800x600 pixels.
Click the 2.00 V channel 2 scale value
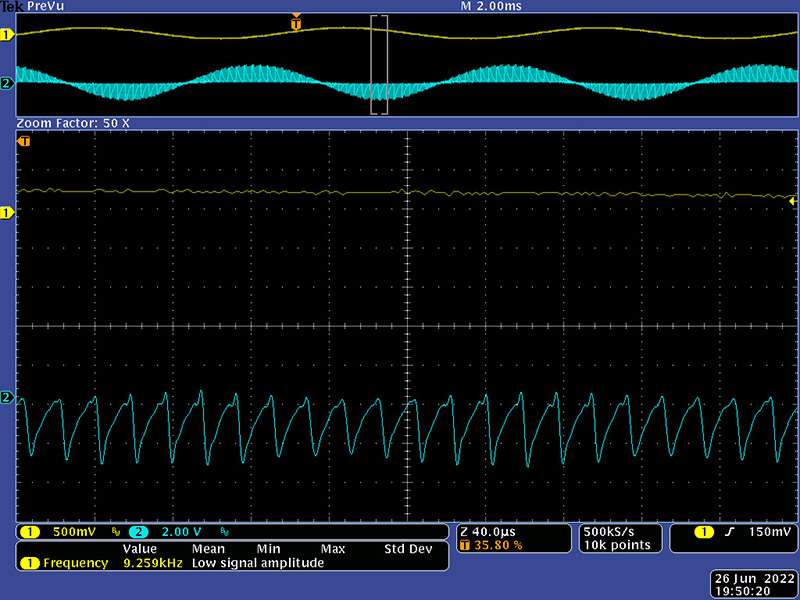tap(181, 532)
